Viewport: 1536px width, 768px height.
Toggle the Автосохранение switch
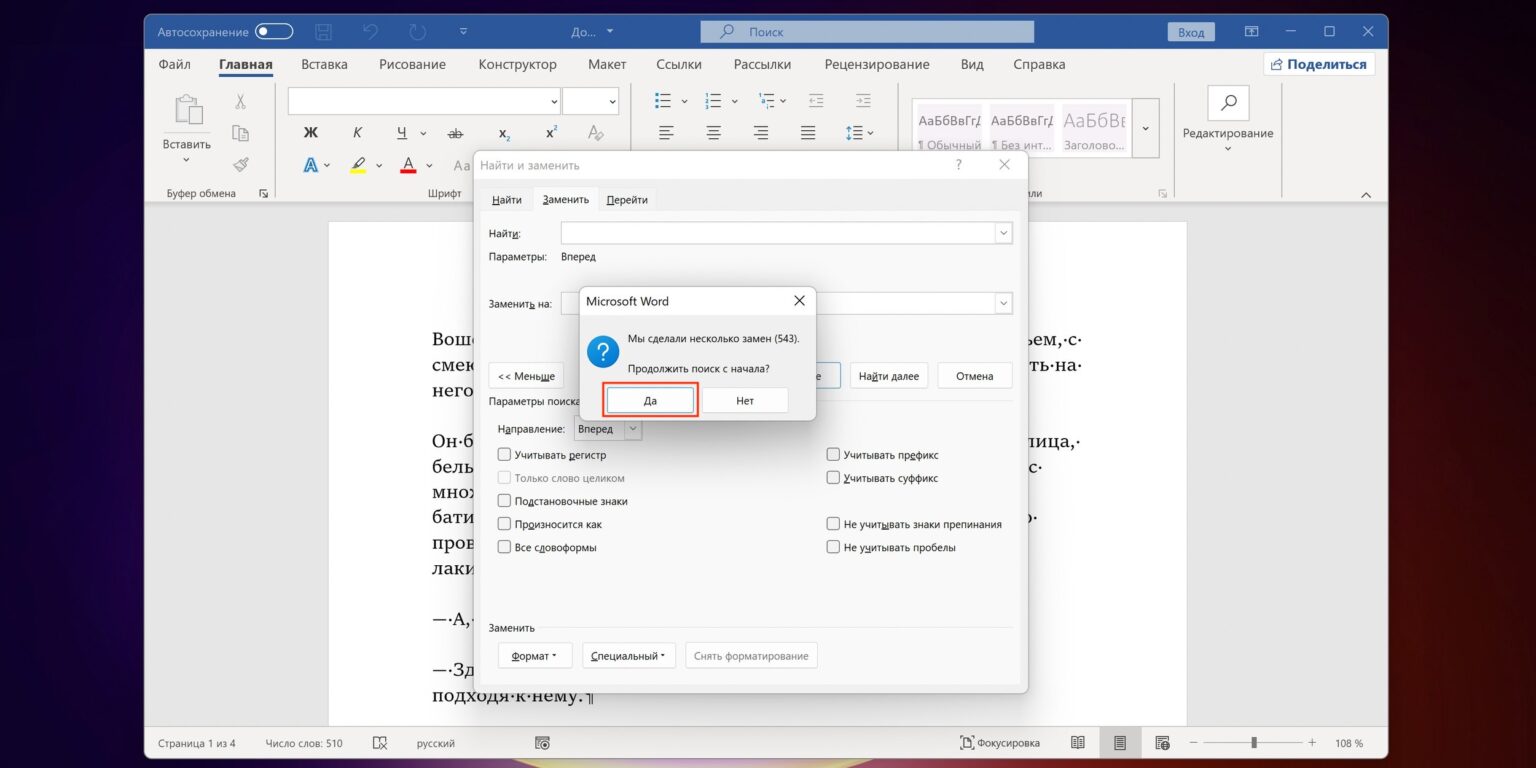tap(273, 32)
